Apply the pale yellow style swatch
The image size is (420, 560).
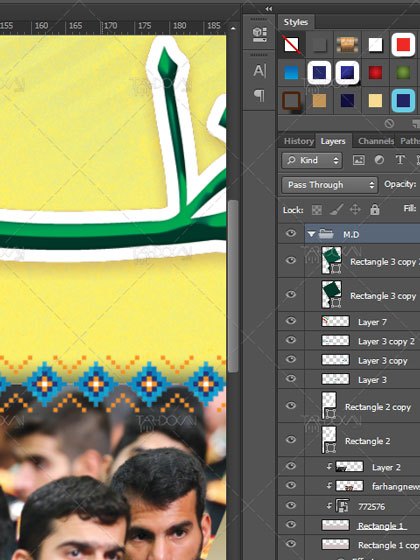375,101
